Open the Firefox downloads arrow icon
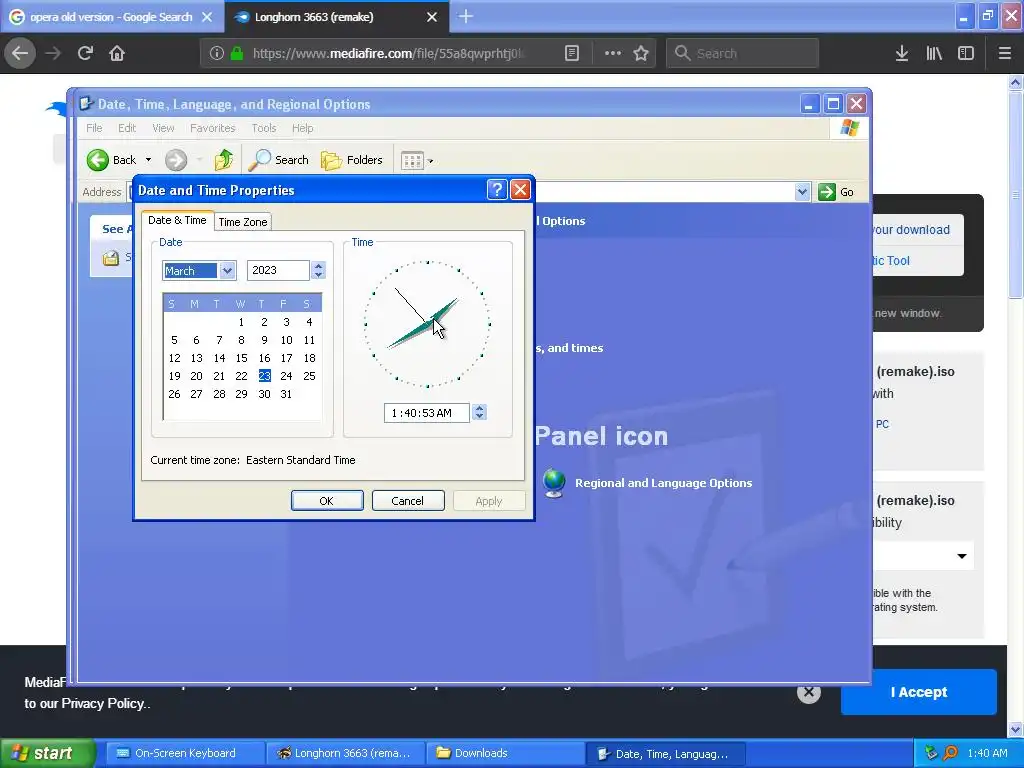The width and height of the screenshot is (1024, 768). (x=902, y=53)
